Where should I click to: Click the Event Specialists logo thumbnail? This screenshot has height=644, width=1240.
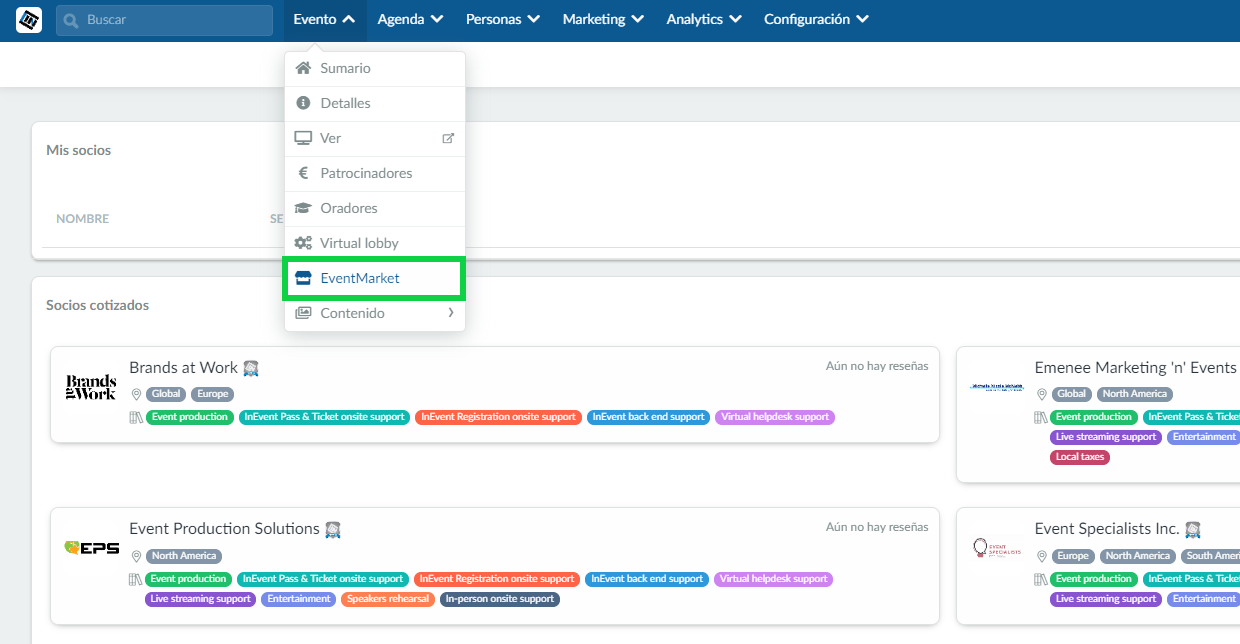click(996, 548)
